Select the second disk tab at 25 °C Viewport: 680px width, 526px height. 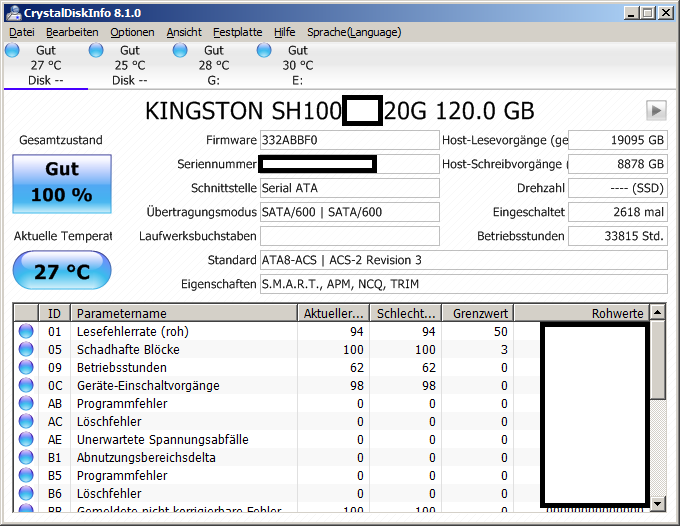tap(130, 65)
